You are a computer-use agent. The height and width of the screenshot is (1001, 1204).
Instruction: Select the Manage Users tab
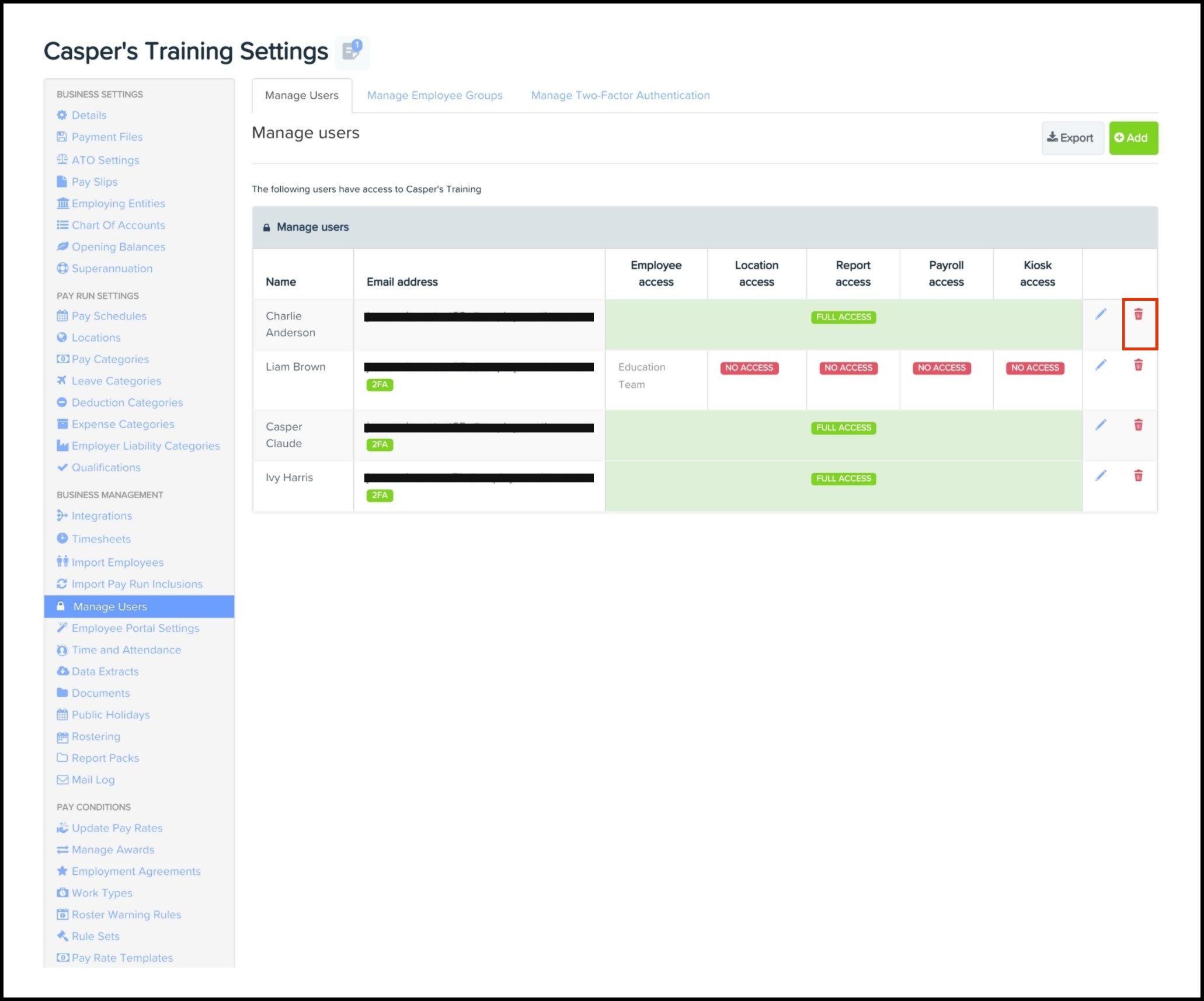[x=301, y=95]
